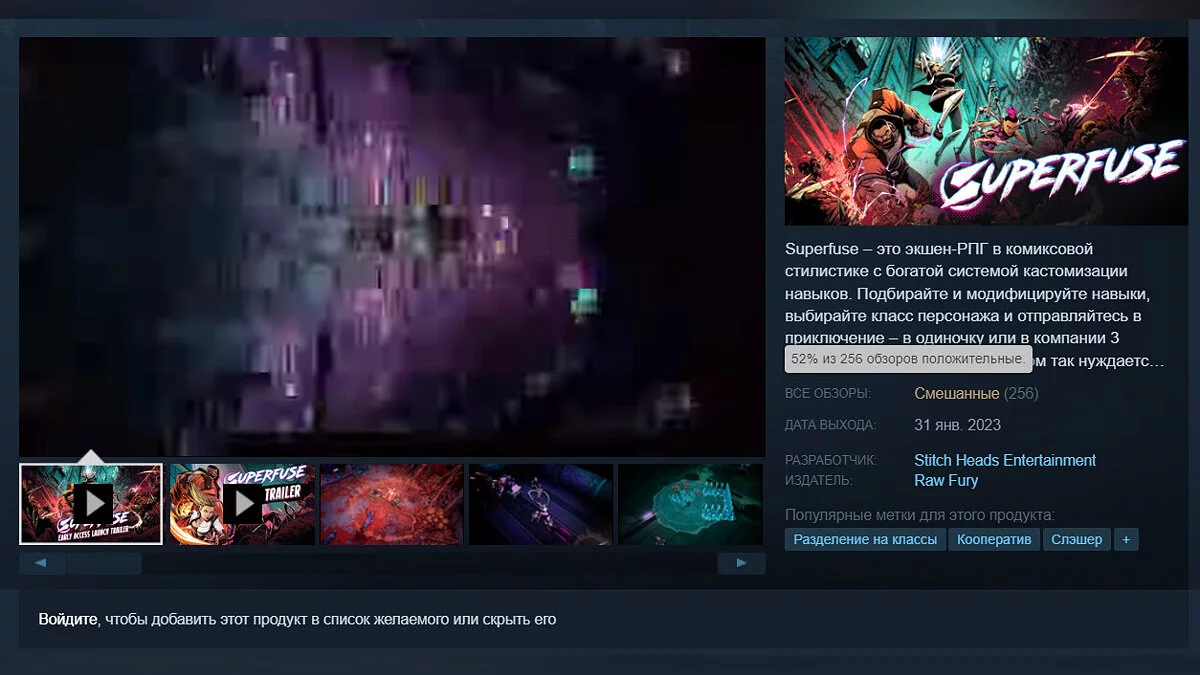Select the Разделение на классы tag
The image size is (1200, 675).
point(865,540)
